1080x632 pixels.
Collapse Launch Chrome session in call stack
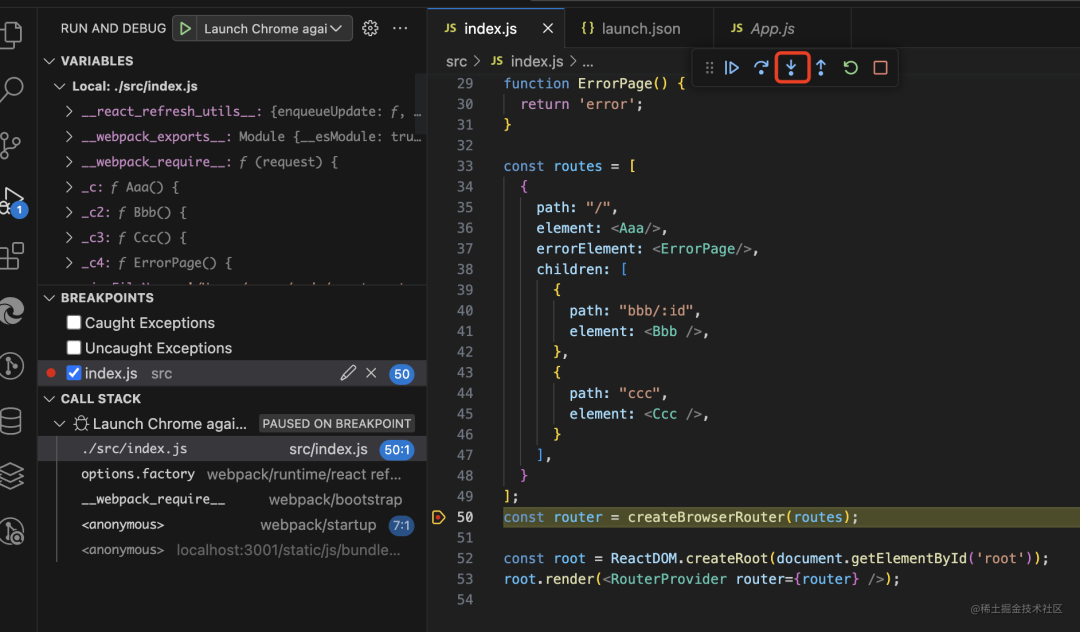[x=60, y=423]
